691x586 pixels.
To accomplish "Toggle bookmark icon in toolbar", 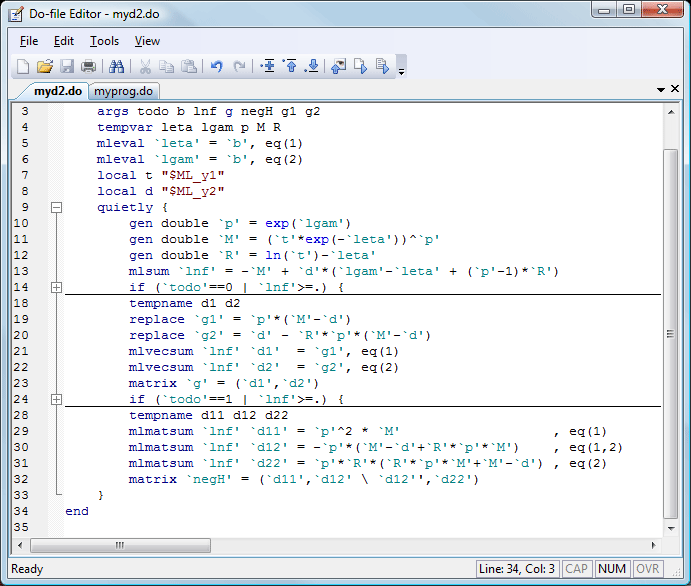I will 268,67.
